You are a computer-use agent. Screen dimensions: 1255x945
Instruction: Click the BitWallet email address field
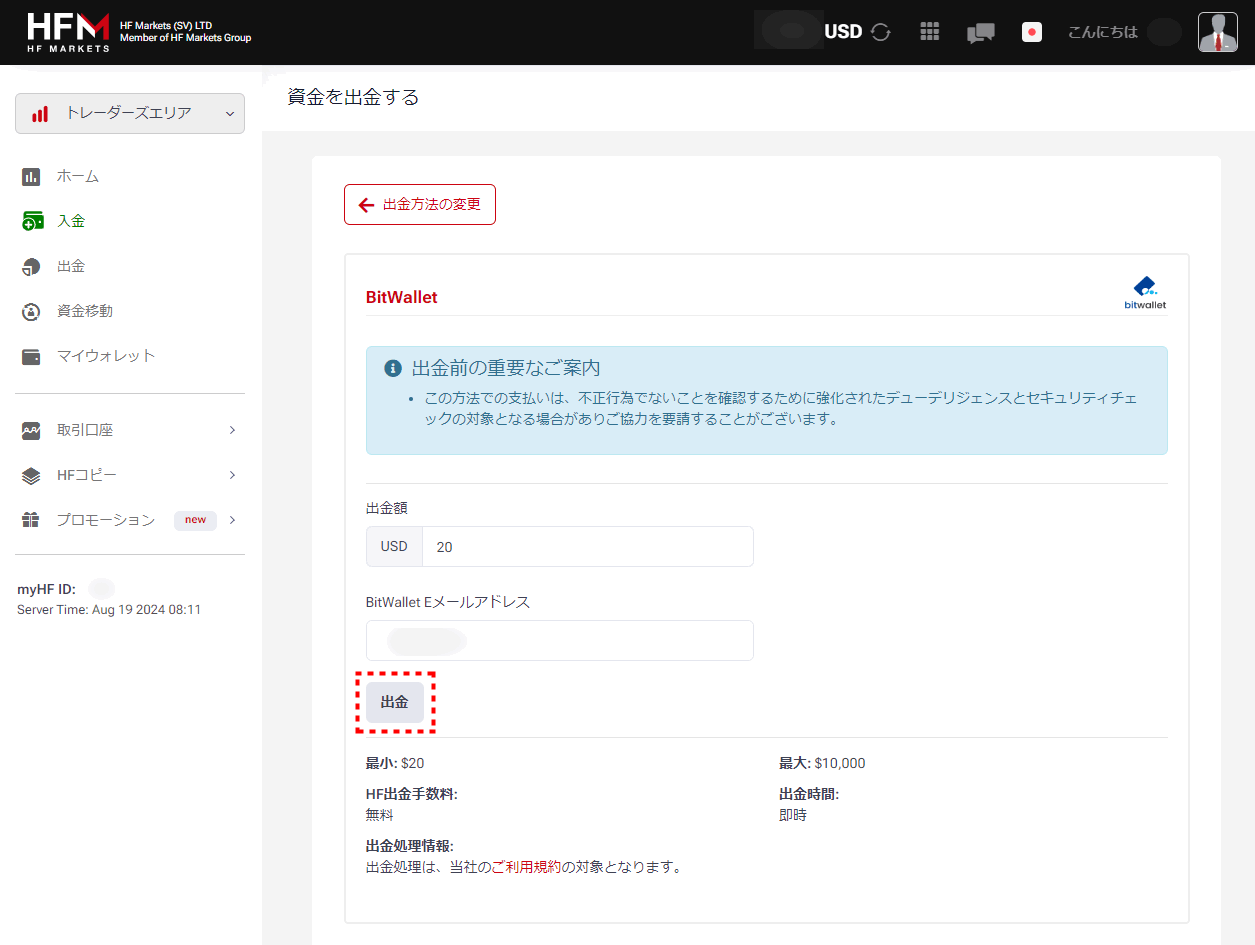(x=560, y=640)
